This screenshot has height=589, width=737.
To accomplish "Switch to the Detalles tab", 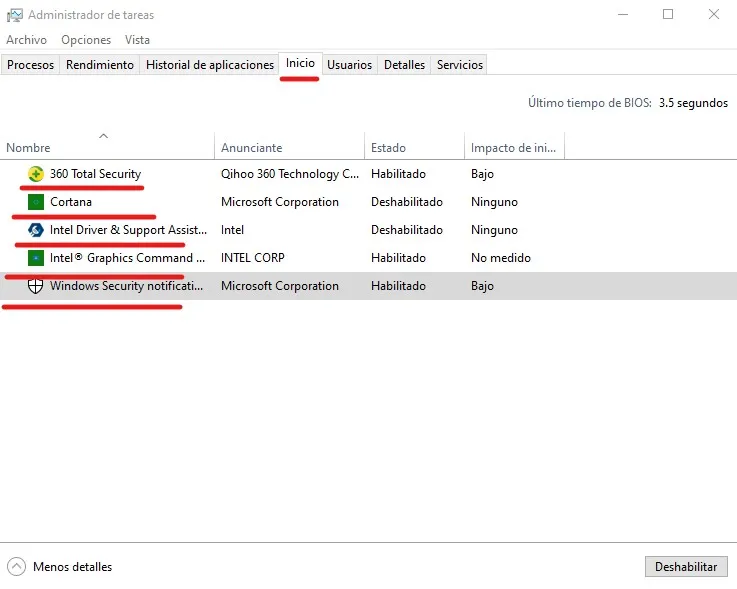I will pyautogui.click(x=404, y=64).
